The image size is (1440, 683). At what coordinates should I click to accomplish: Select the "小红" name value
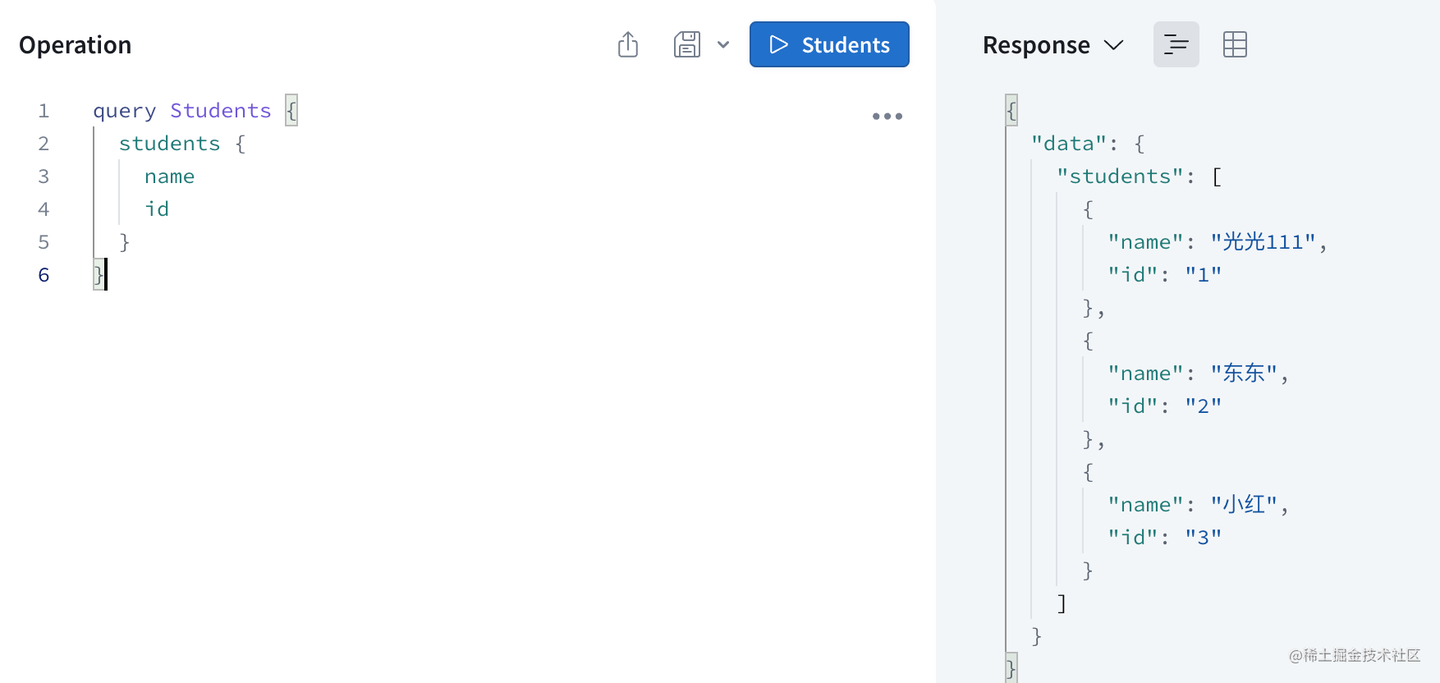point(1245,505)
